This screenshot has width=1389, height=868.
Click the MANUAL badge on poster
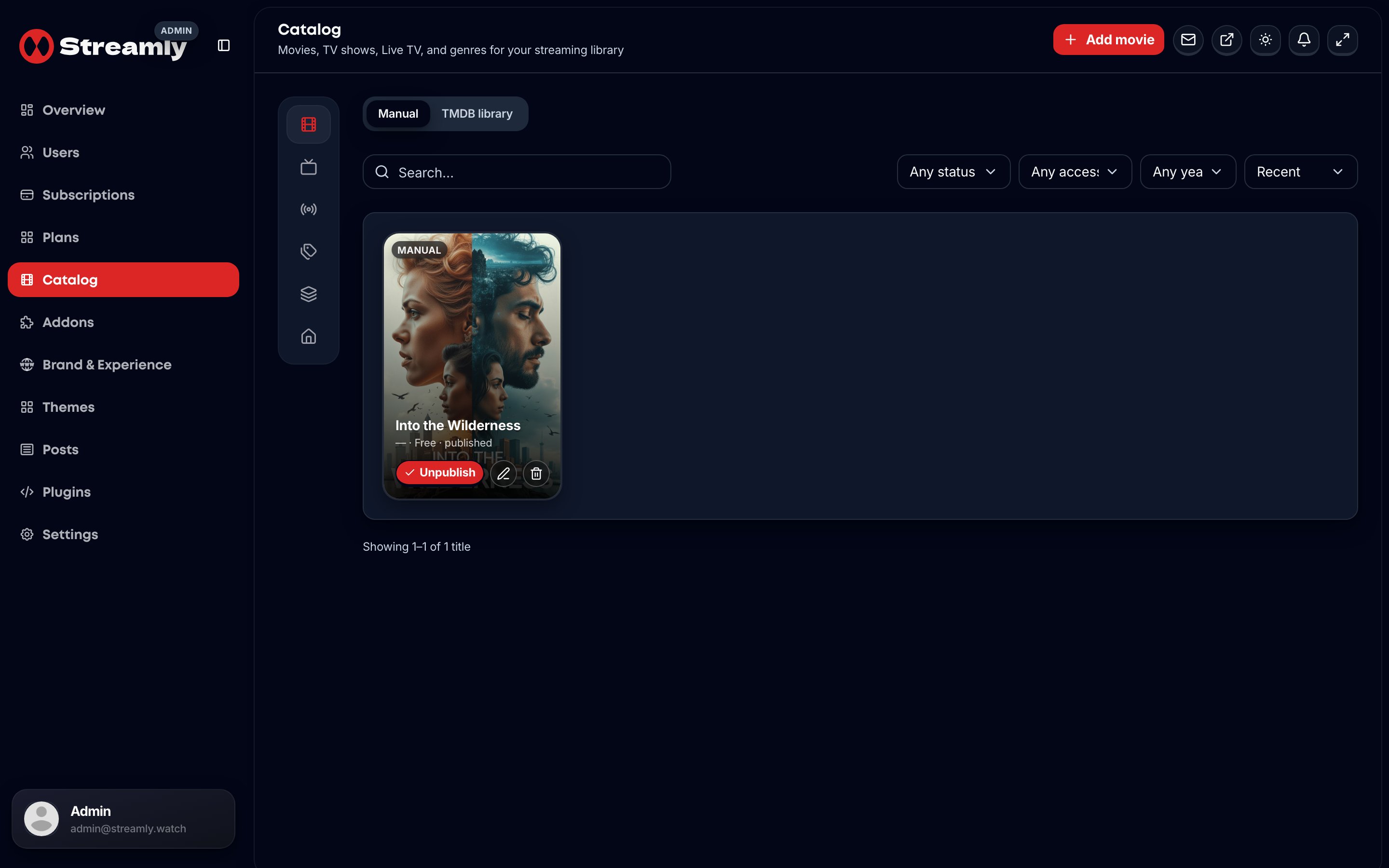click(x=419, y=250)
